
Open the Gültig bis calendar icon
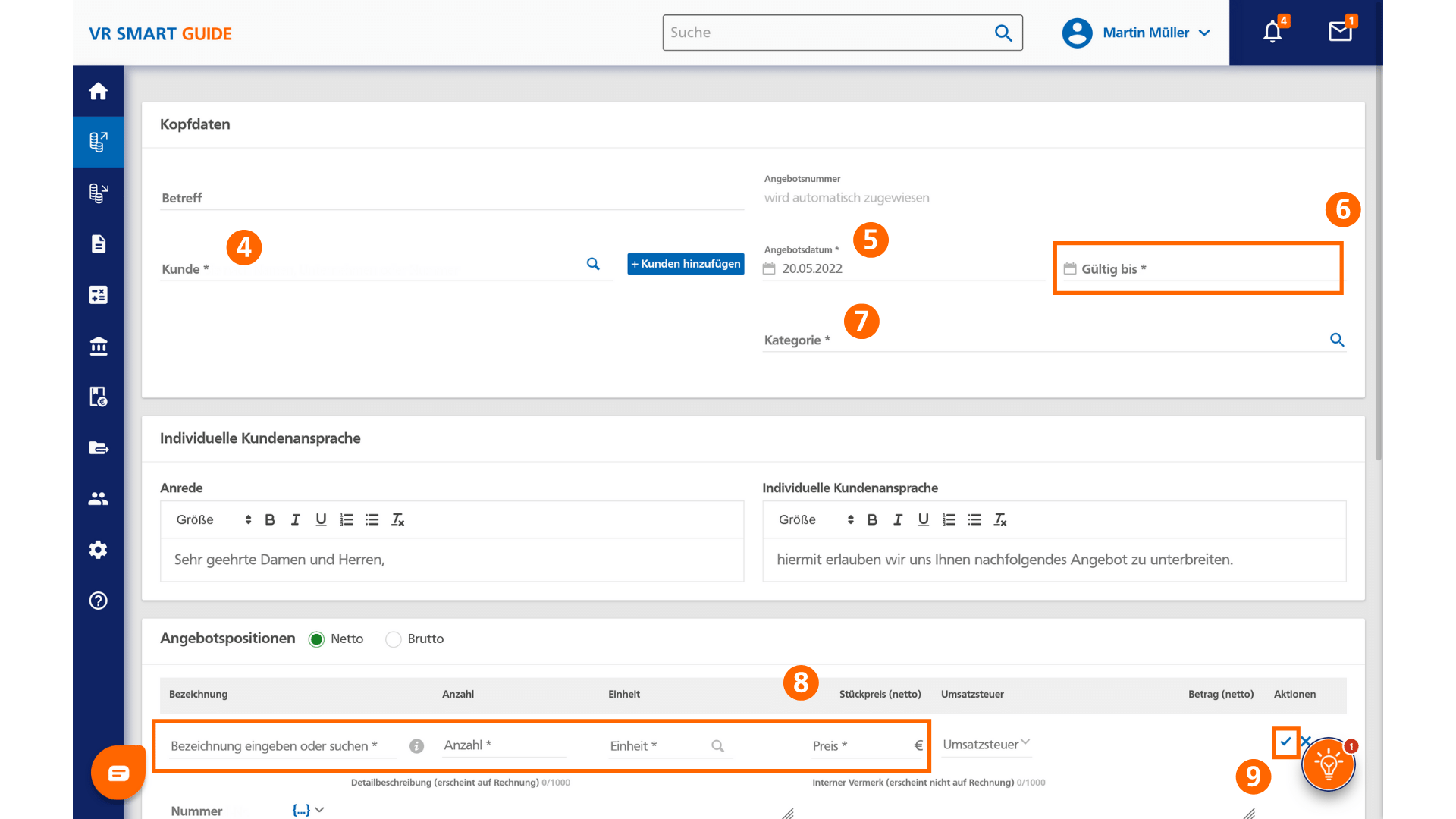[1070, 268]
